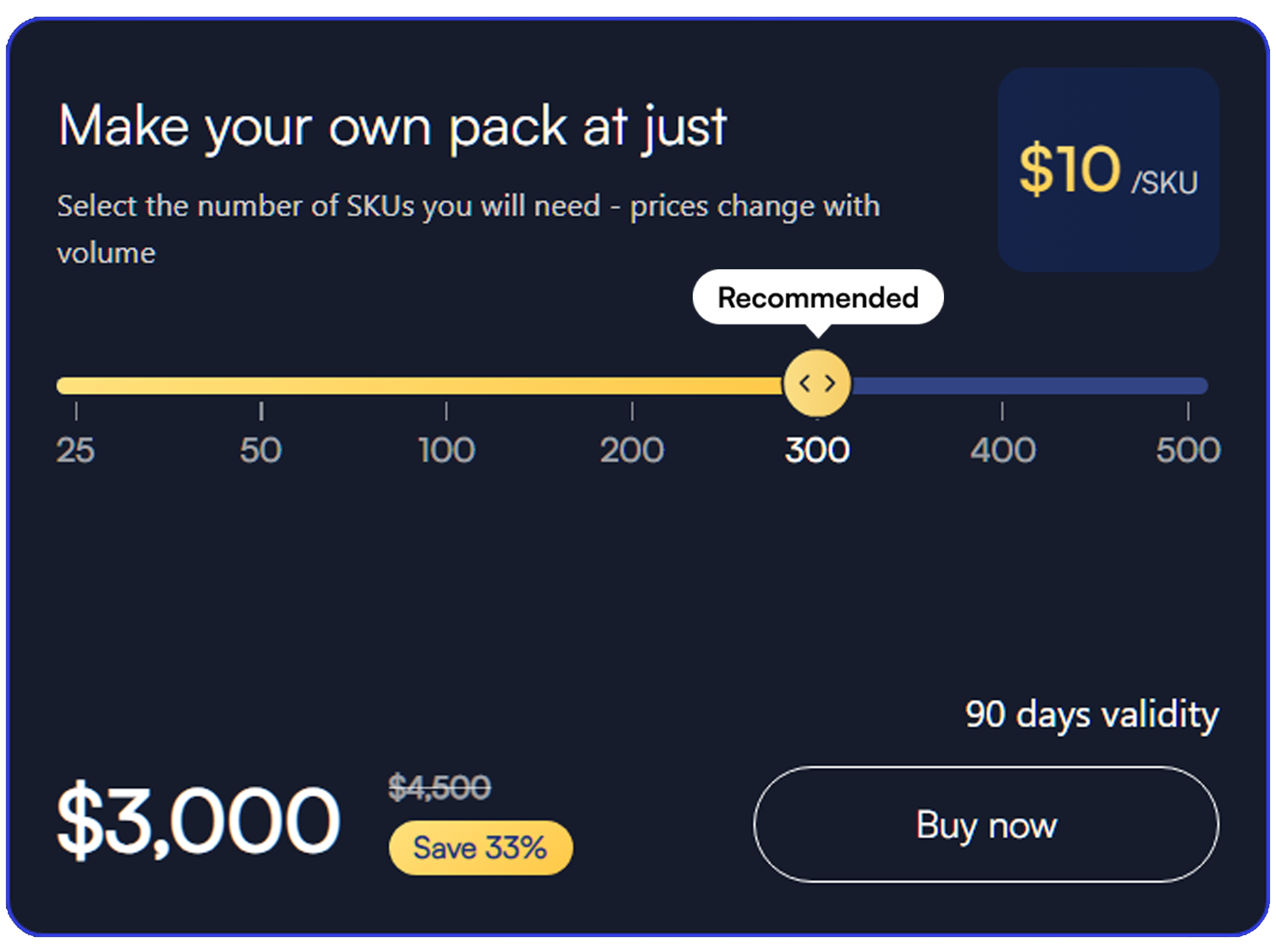Viewport: 1276px width, 952px height.
Task: Click the Recommended tooltip bubble
Action: (818, 297)
